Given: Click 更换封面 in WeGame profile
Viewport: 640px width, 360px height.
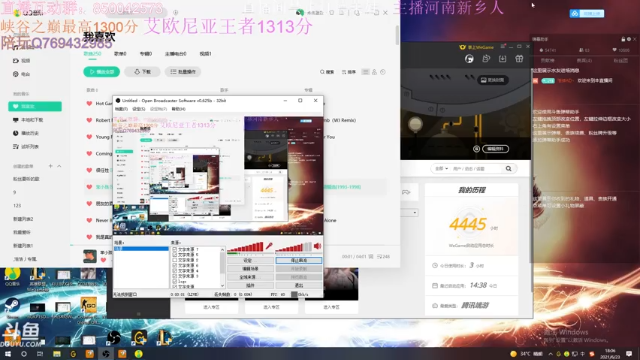Looking at the screenshot, I should tap(493, 80).
